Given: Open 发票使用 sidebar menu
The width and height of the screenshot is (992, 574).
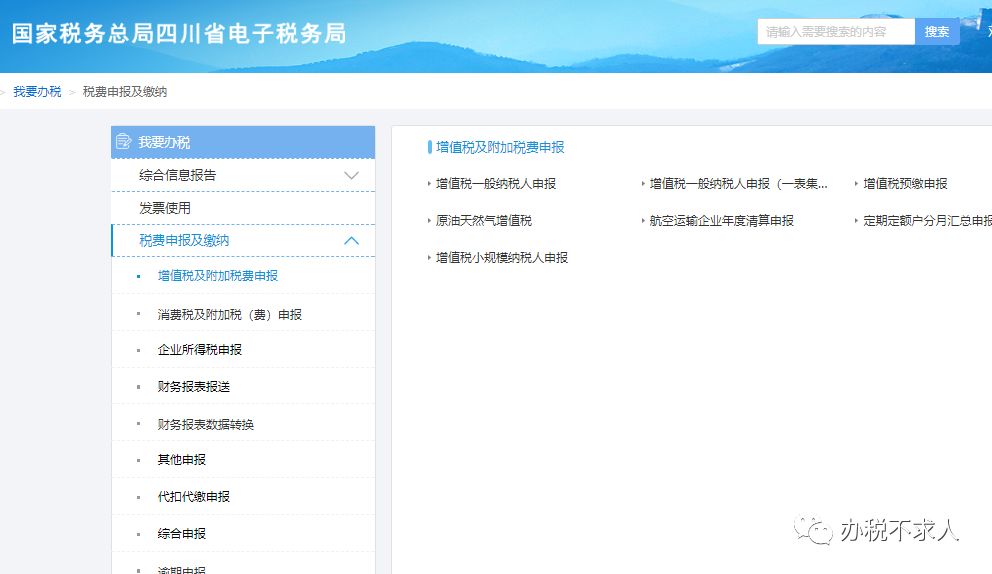Looking at the screenshot, I should pyautogui.click(x=243, y=208).
